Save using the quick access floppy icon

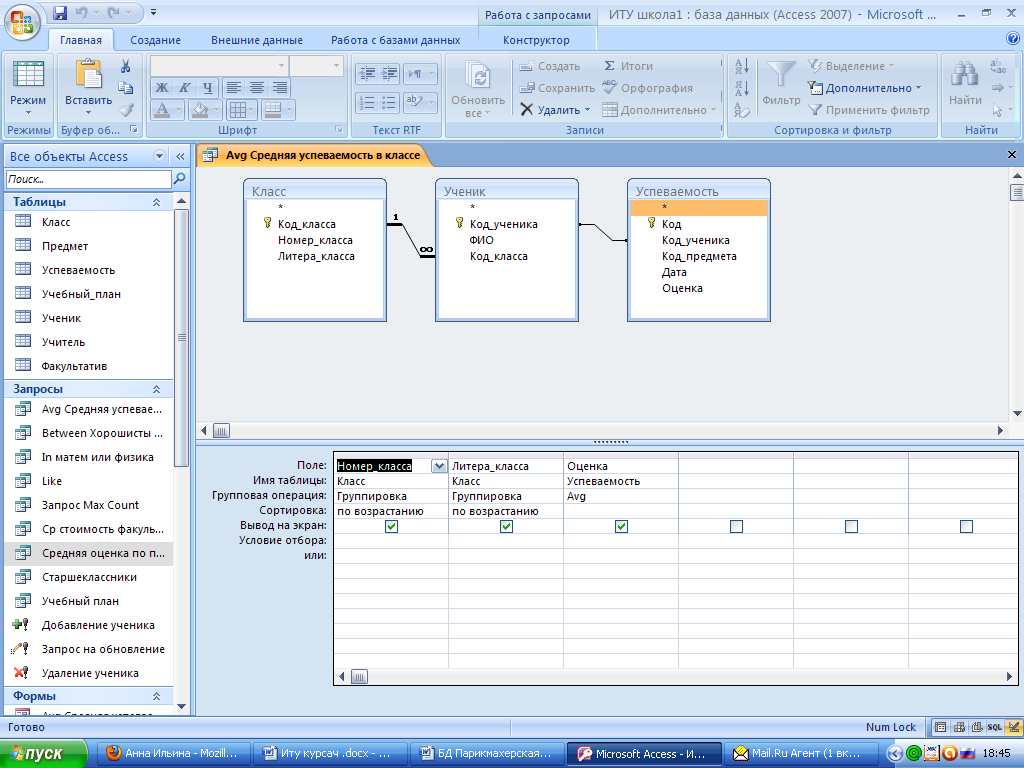tap(60, 12)
